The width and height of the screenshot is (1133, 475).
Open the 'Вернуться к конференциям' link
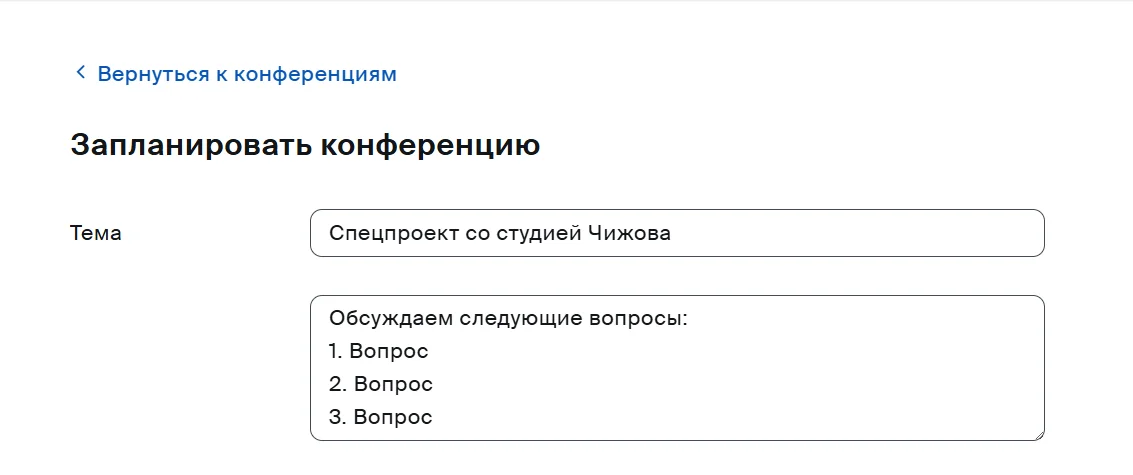tap(246, 74)
